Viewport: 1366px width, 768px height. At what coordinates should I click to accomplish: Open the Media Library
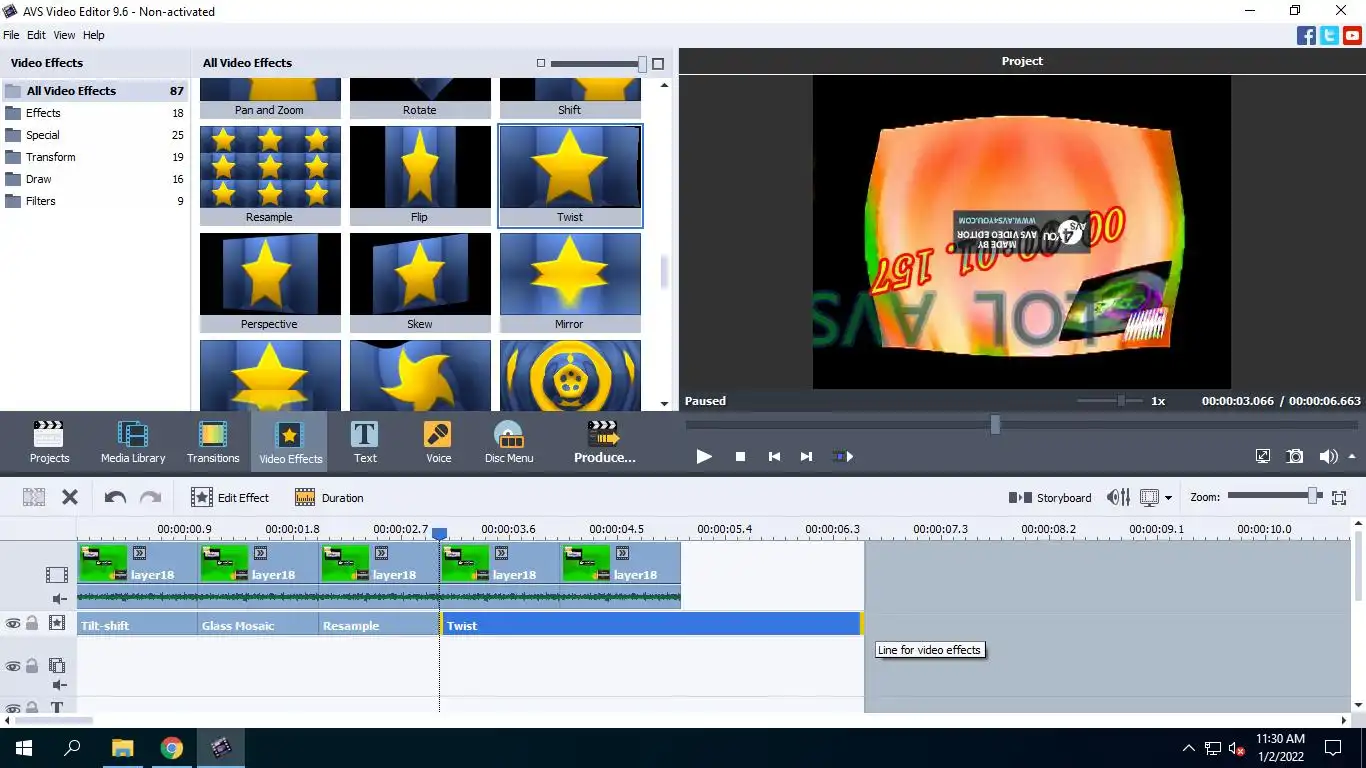(x=133, y=443)
